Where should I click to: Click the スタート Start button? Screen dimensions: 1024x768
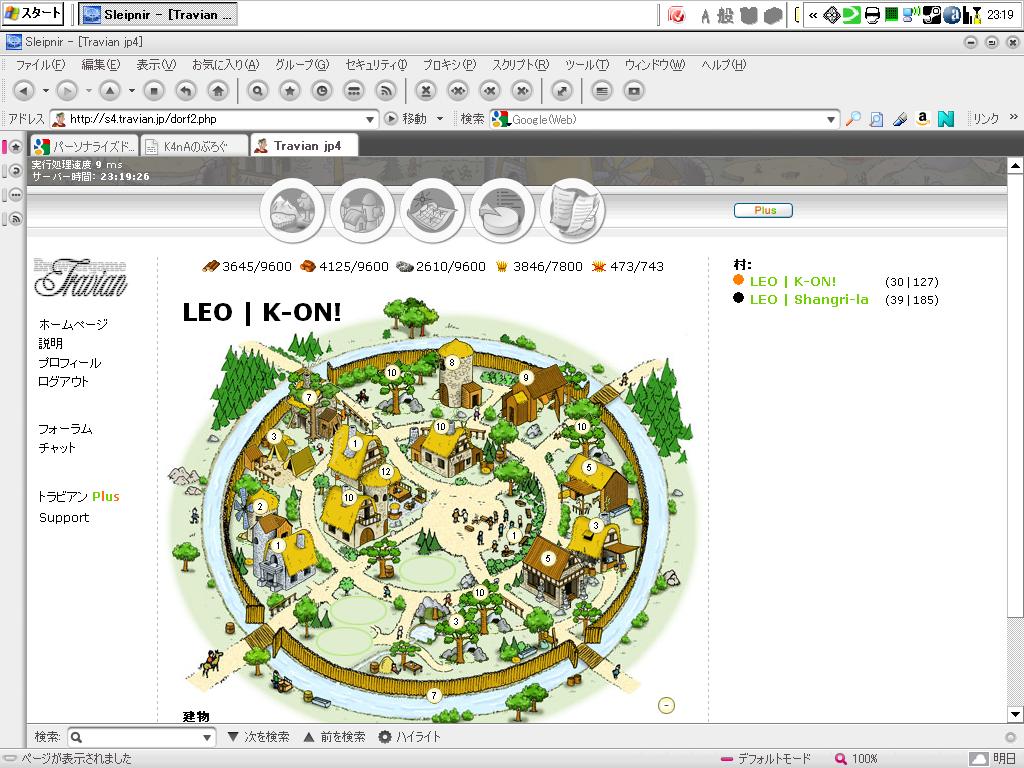32,13
